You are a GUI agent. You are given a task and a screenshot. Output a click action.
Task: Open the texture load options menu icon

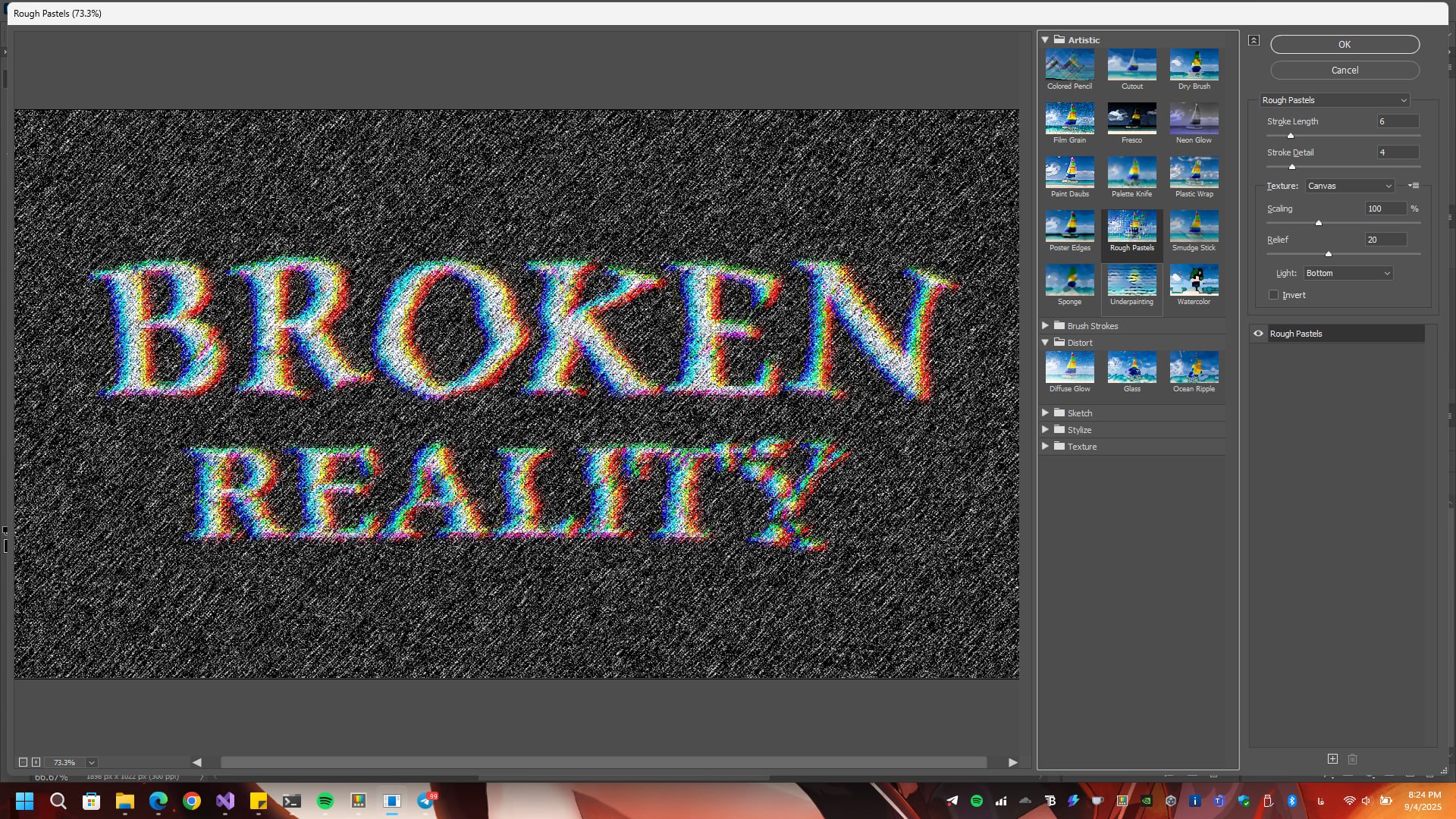coord(1414,186)
